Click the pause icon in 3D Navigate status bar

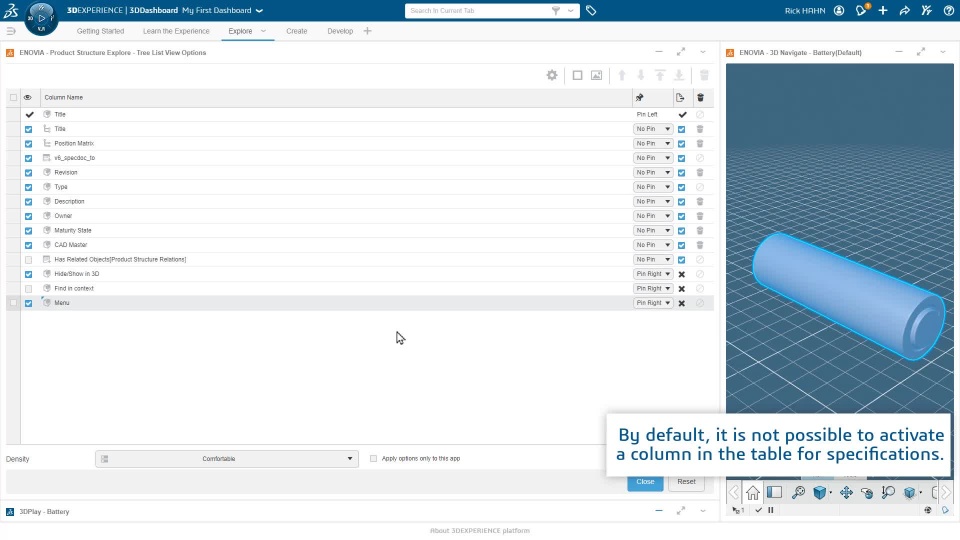[771, 510]
